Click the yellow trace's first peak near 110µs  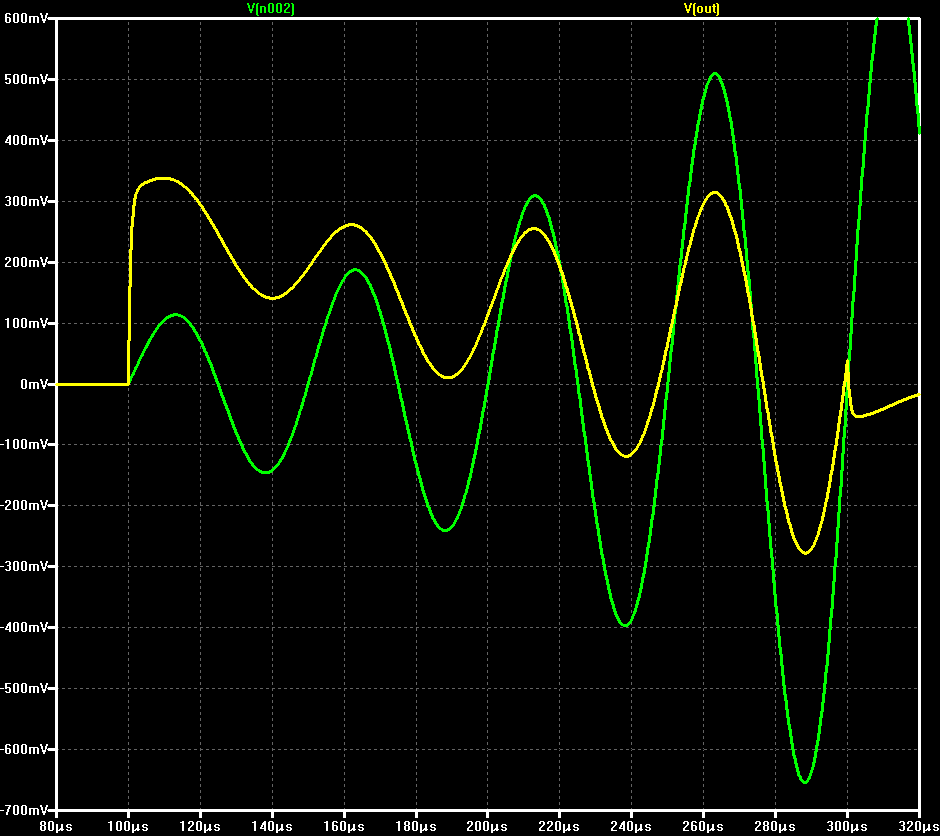[163, 178]
